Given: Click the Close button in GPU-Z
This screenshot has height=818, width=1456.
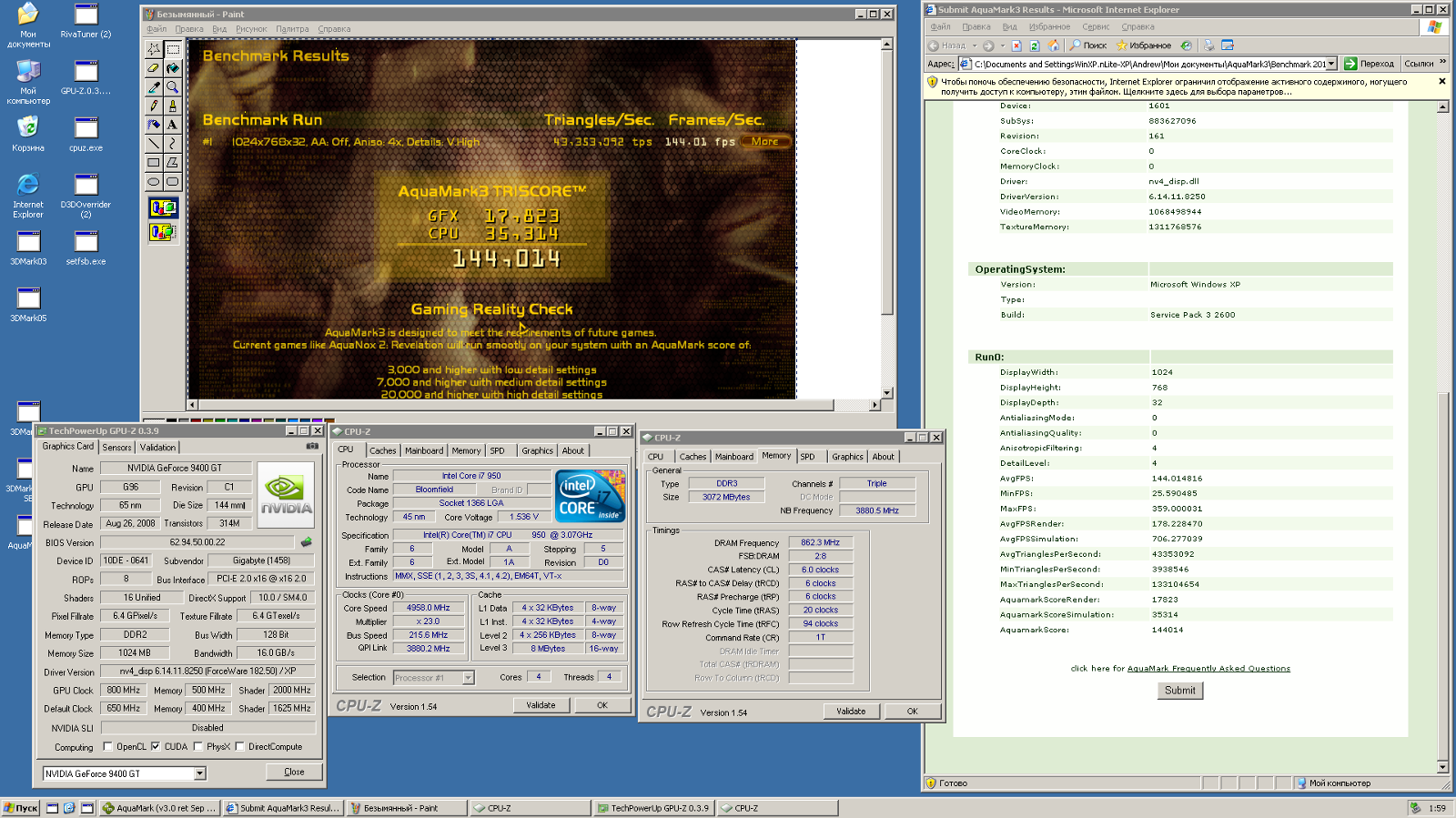Looking at the screenshot, I should tap(294, 772).
